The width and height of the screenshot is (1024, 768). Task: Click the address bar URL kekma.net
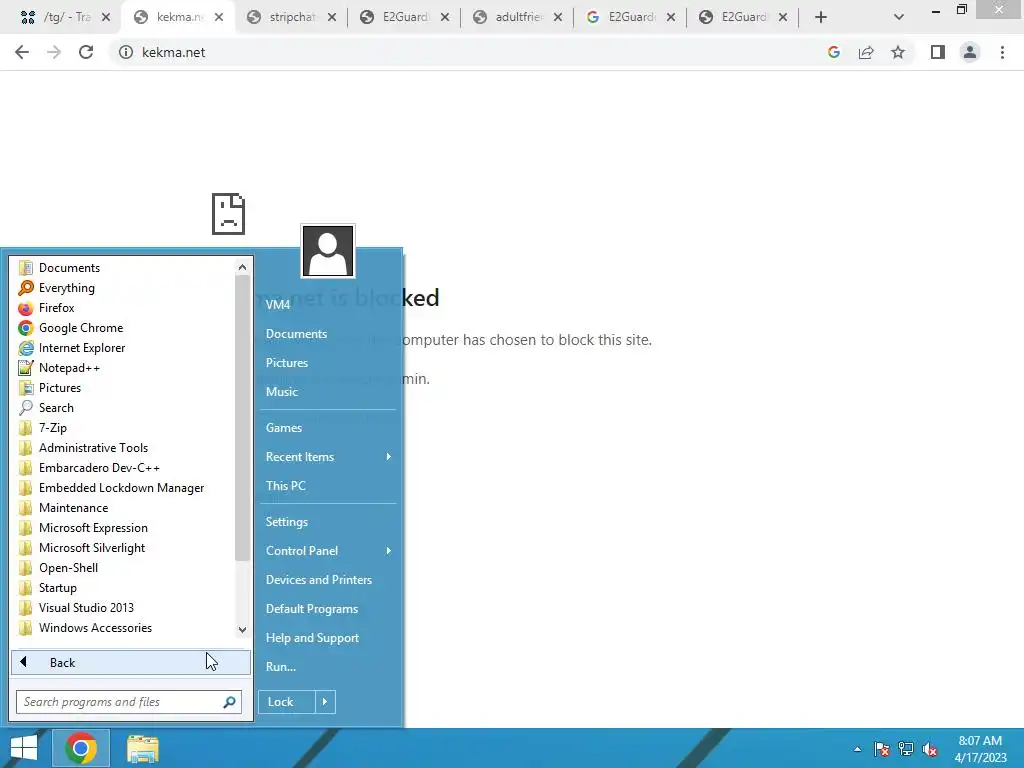pos(174,52)
